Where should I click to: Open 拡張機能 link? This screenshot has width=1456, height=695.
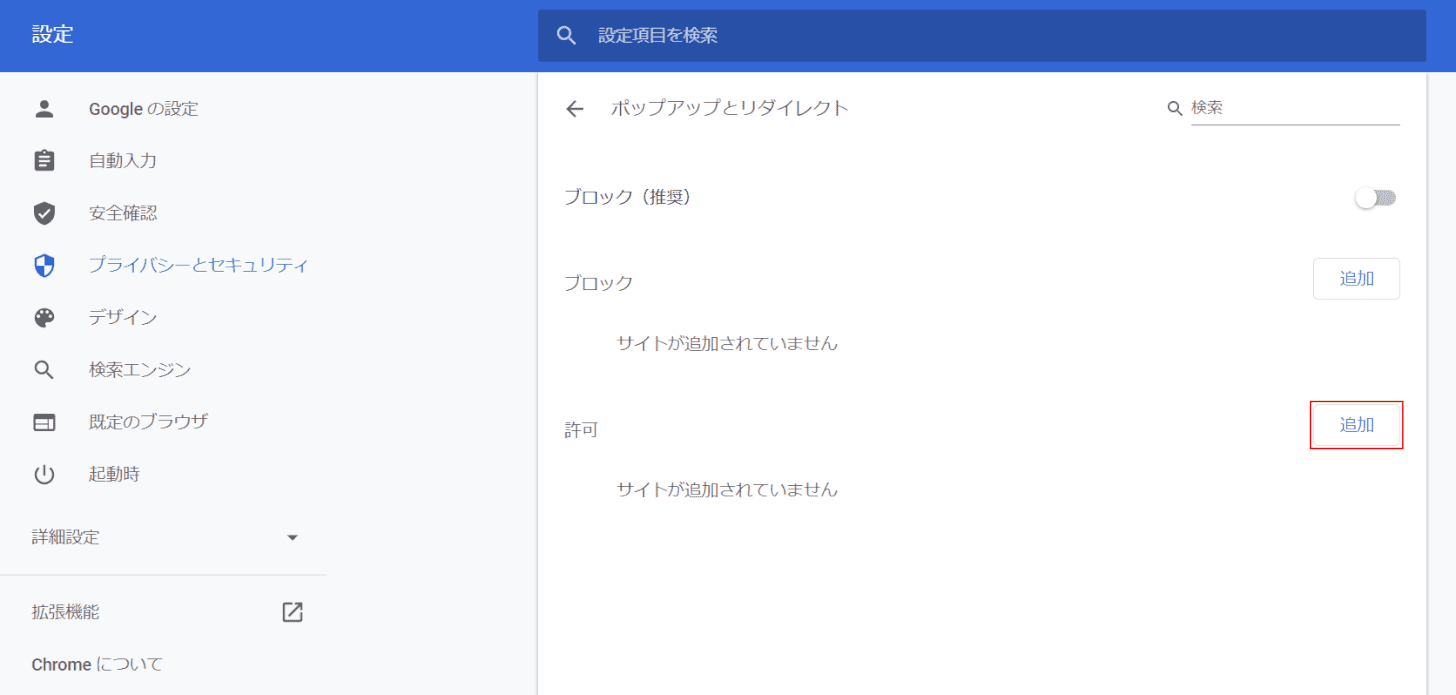pos(66,612)
